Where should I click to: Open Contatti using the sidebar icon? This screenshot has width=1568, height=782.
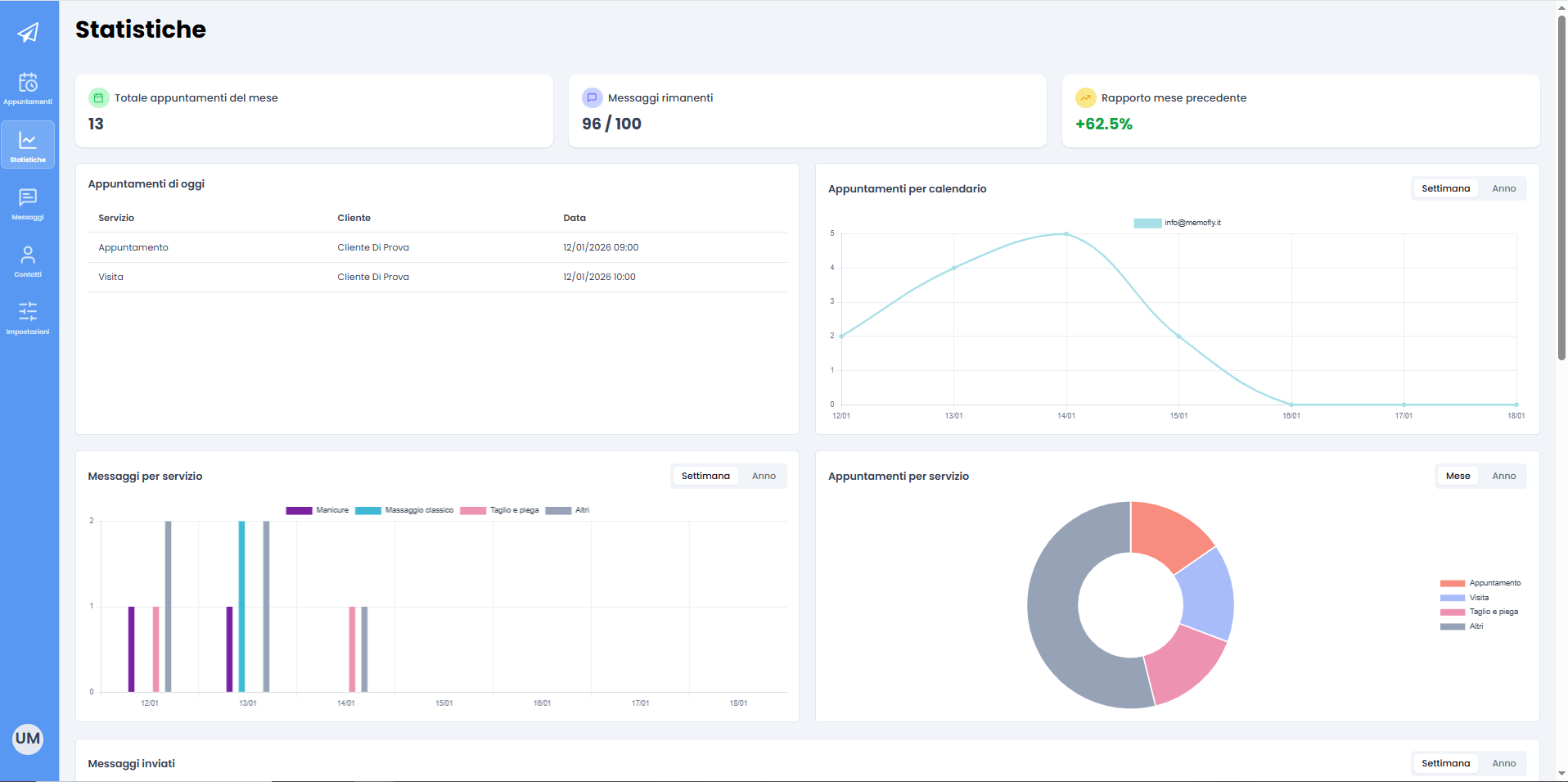coord(28,260)
